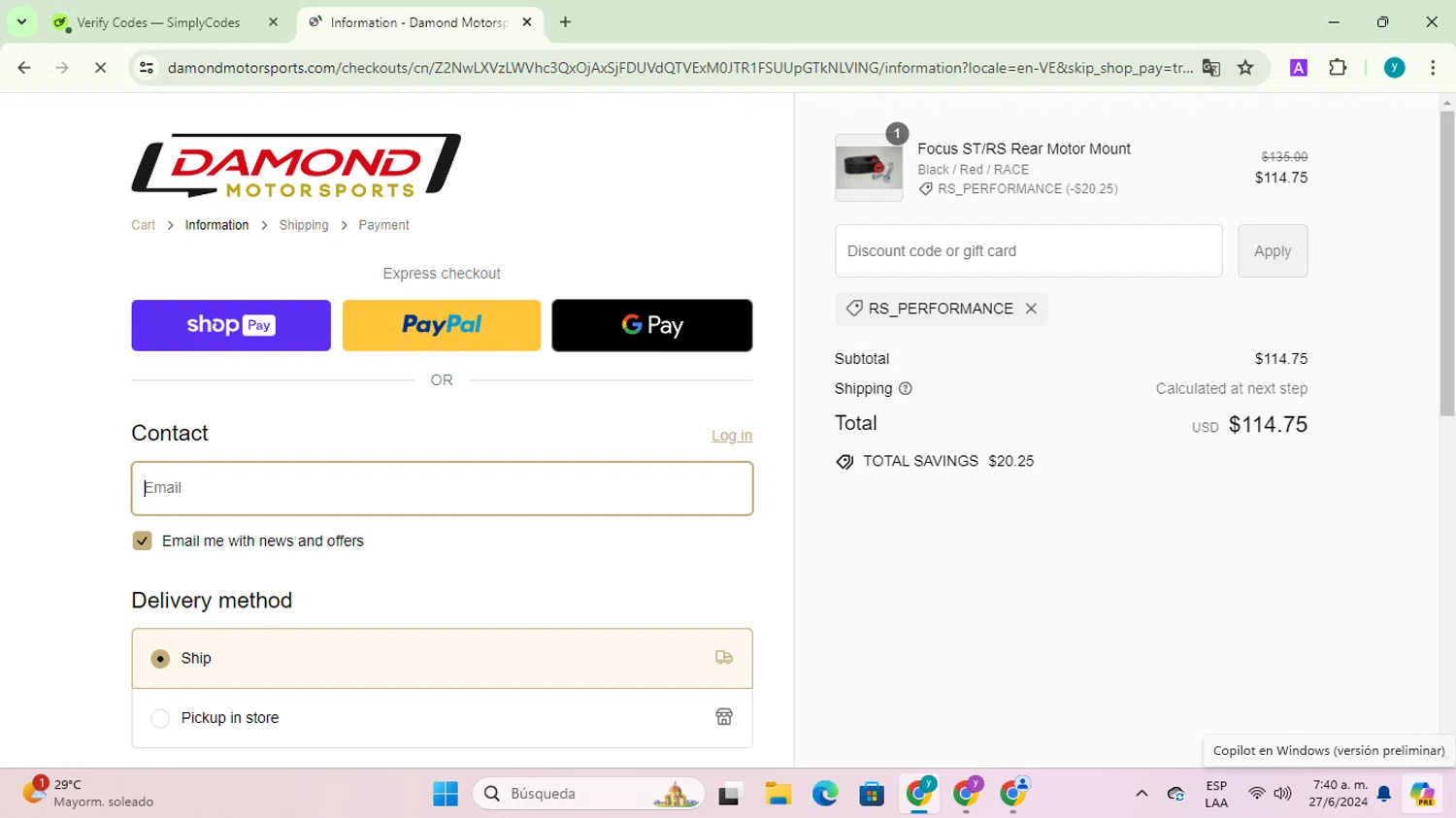This screenshot has width=1456, height=818.
Task: Click the Apply discount button
Action: point(1273,251)
